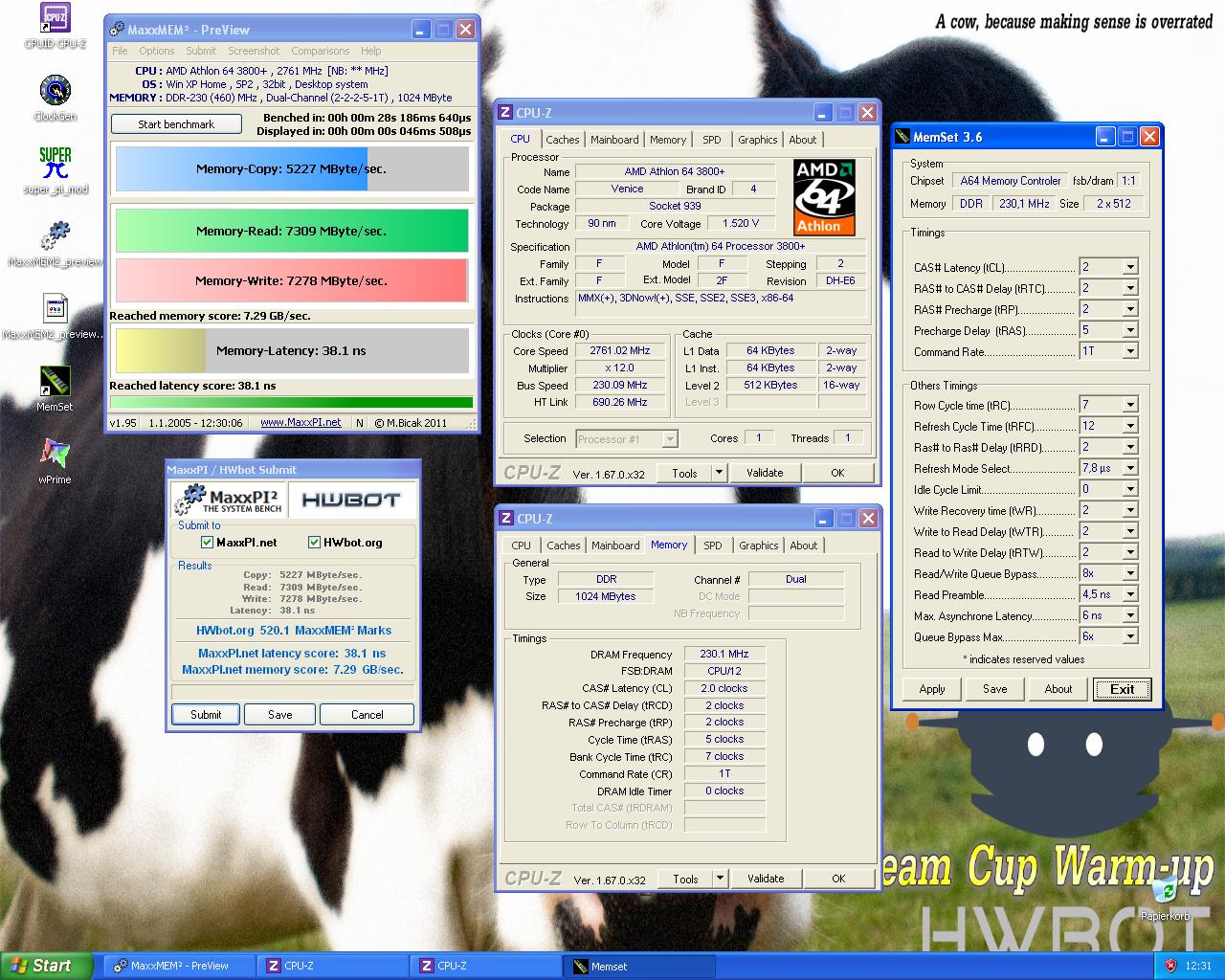The width and height of the screenshot is (1225, 980).
Task: Click the Memory-Read 7309 MByte/sec bar
Action: point(292,231)
